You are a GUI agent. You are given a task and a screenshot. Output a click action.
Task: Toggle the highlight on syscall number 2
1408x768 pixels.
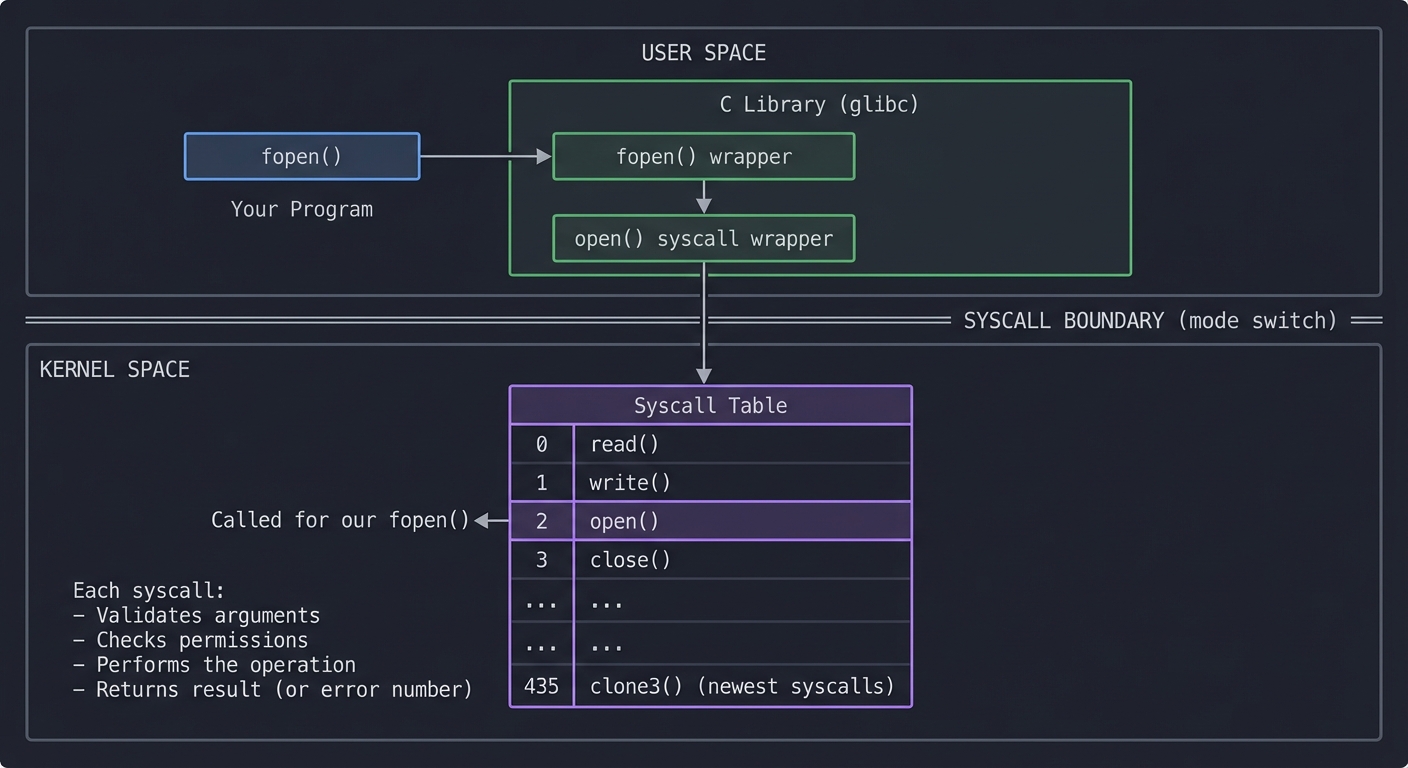(541, 520)
